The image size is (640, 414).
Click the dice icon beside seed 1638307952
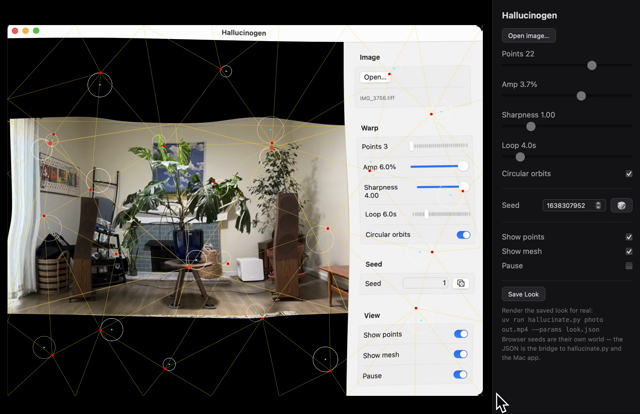621,205
